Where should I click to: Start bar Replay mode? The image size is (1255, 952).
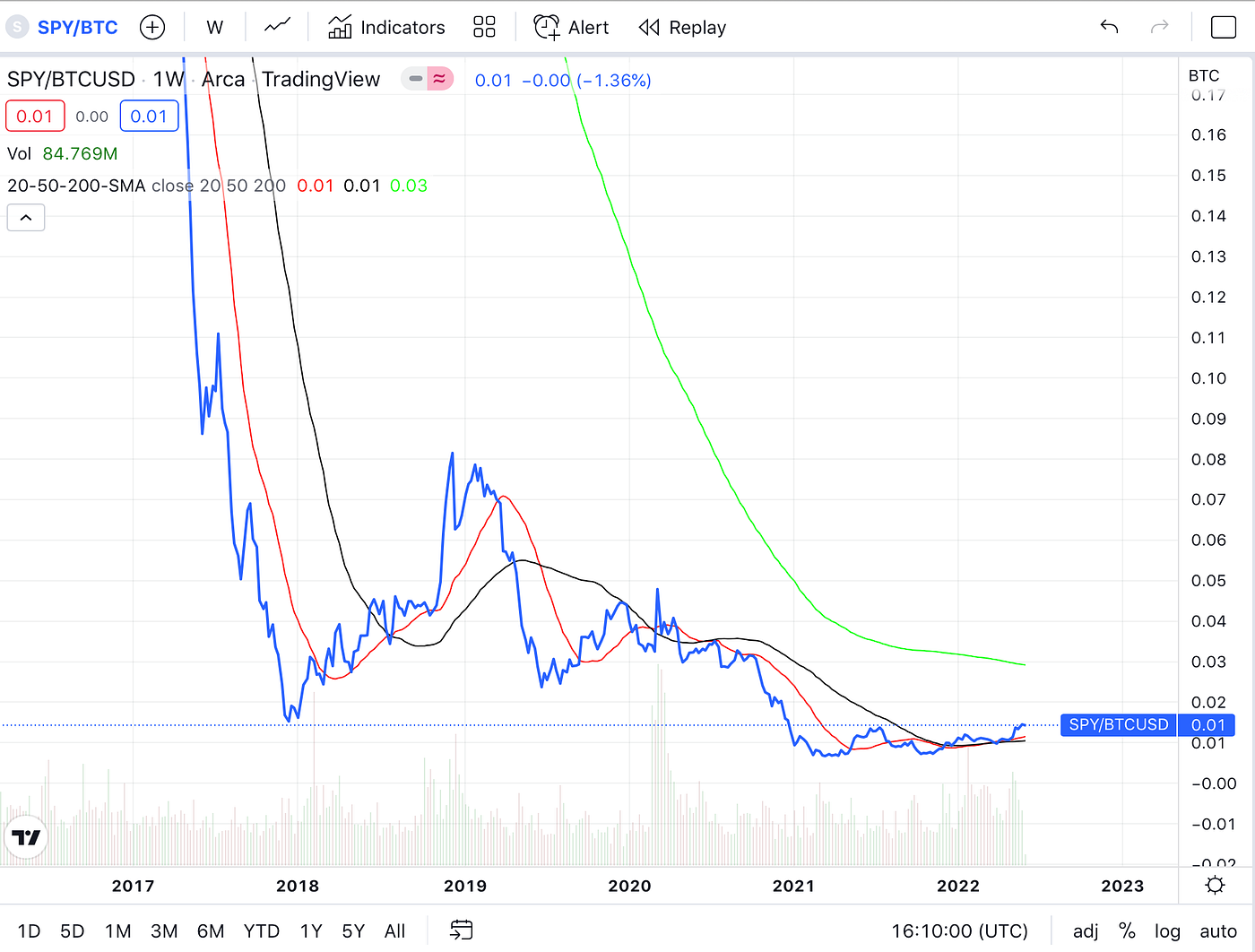(682, 27)
